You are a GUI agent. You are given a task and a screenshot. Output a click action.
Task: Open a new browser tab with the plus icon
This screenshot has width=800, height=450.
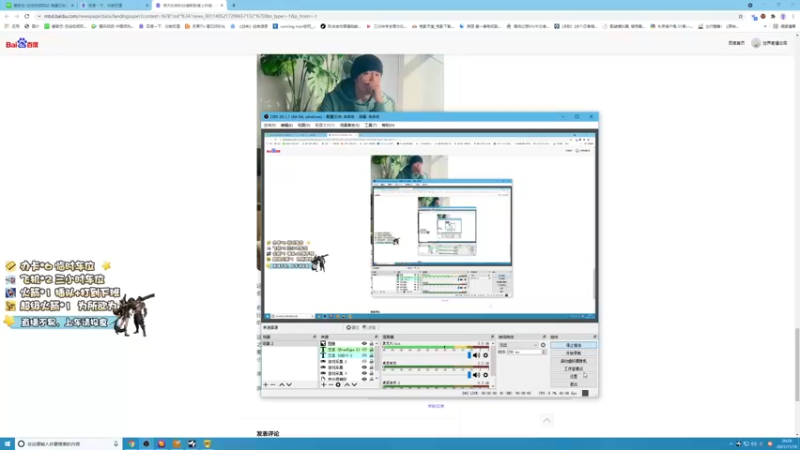coord(234,5)
